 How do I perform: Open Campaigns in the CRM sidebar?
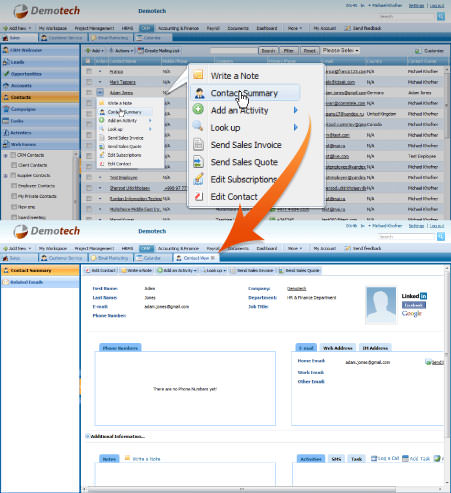coord(40,109)
